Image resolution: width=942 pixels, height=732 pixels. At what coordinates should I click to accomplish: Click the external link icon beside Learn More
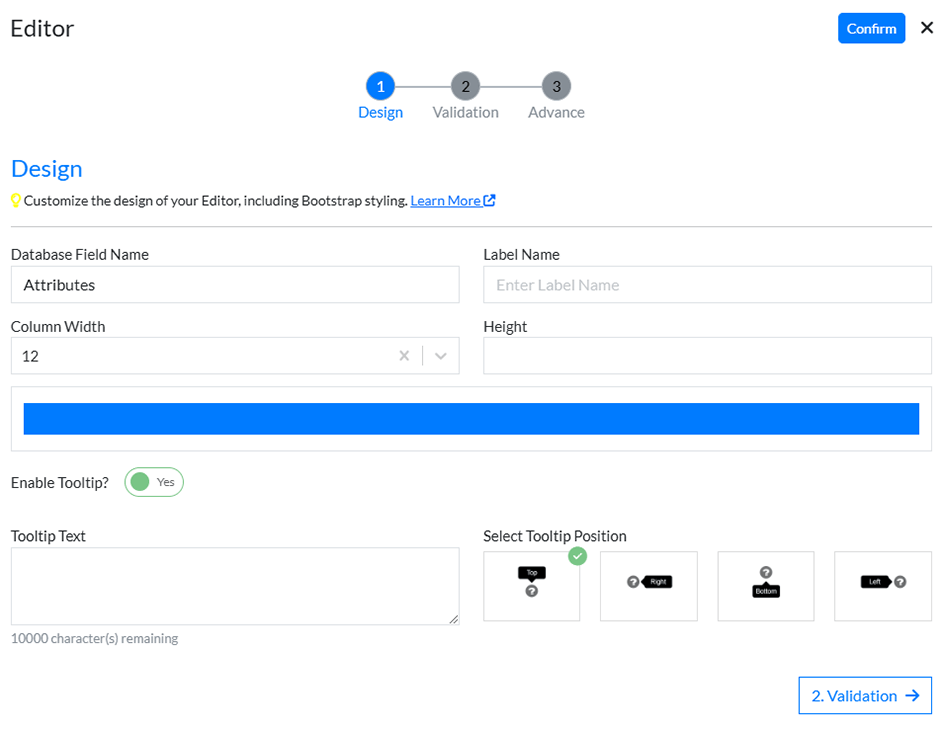489,200
